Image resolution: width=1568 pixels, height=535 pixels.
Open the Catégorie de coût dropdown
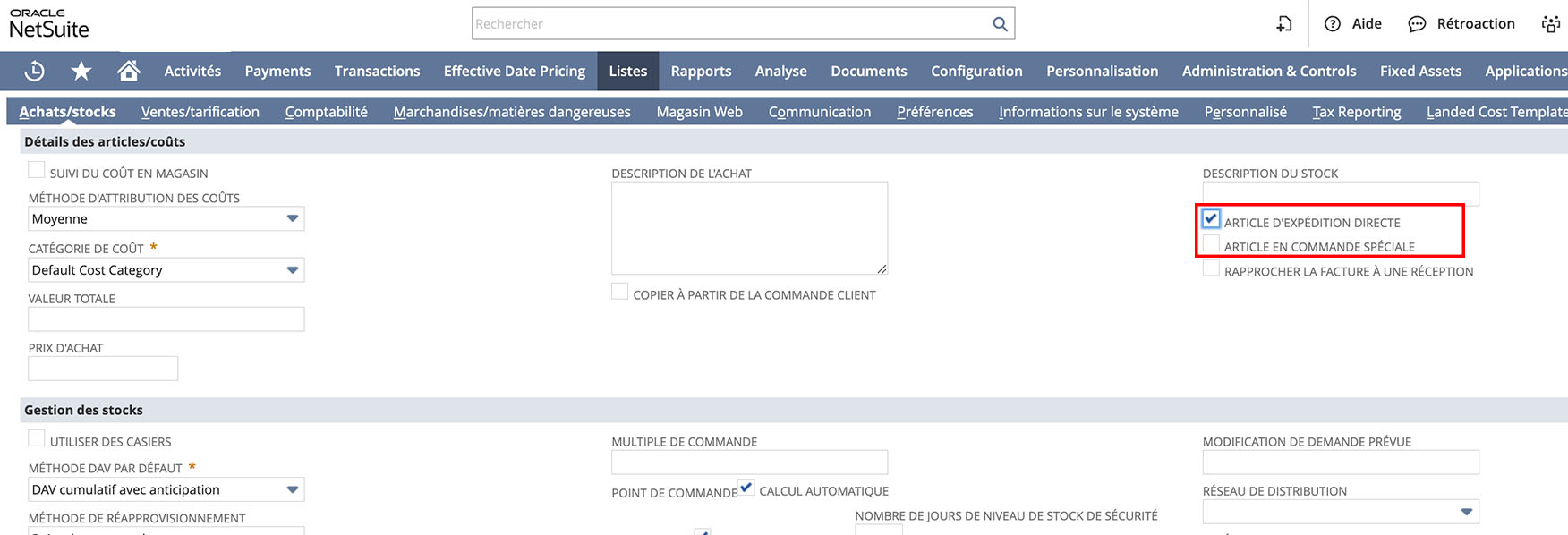coord(292,270)
